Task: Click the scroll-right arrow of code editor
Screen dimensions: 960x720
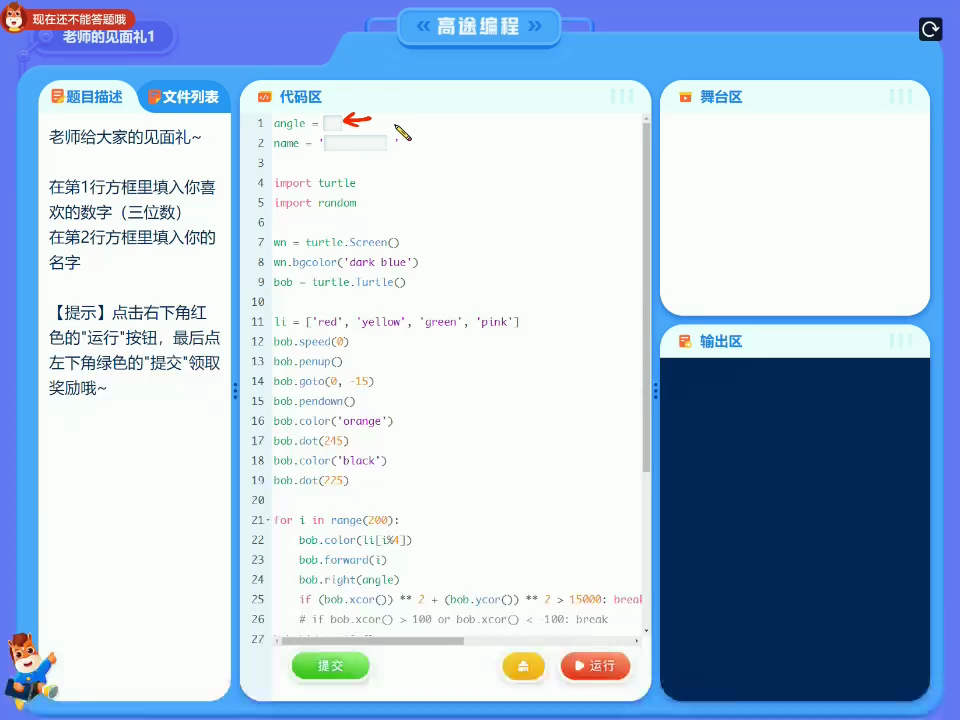Action: (637, 641)
